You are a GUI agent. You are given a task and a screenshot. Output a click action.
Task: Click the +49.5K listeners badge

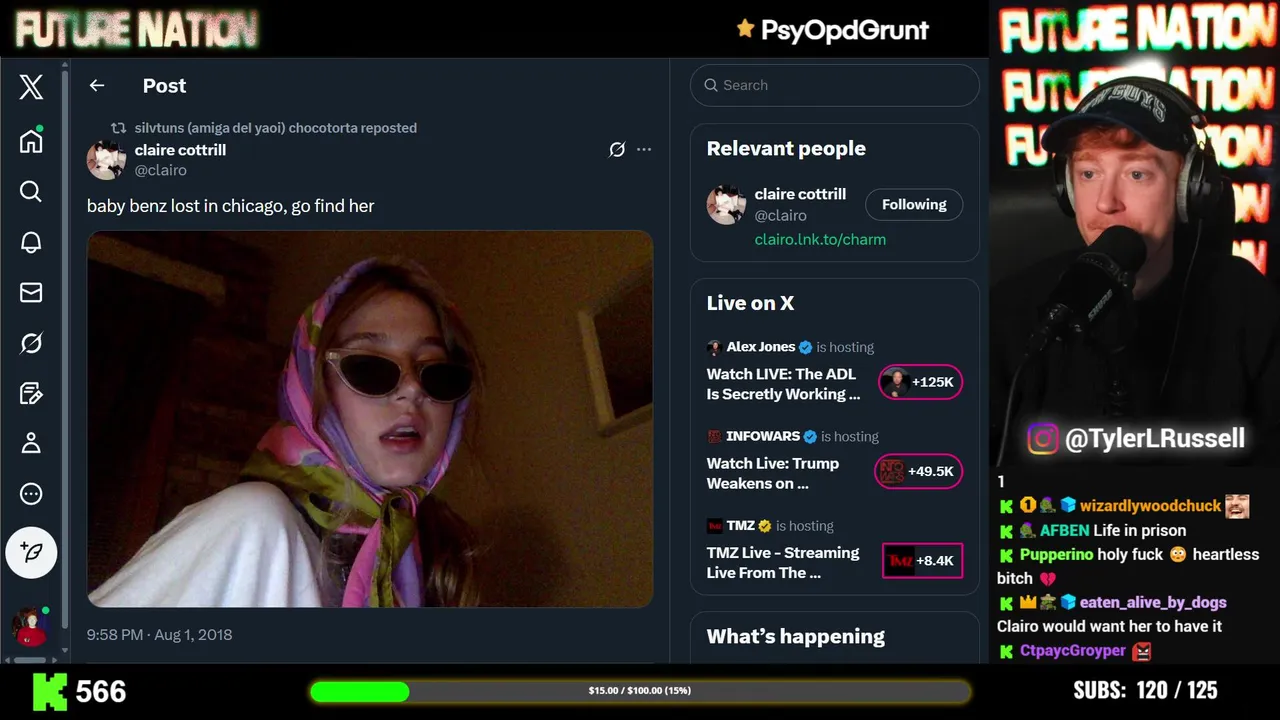(918, 471)
